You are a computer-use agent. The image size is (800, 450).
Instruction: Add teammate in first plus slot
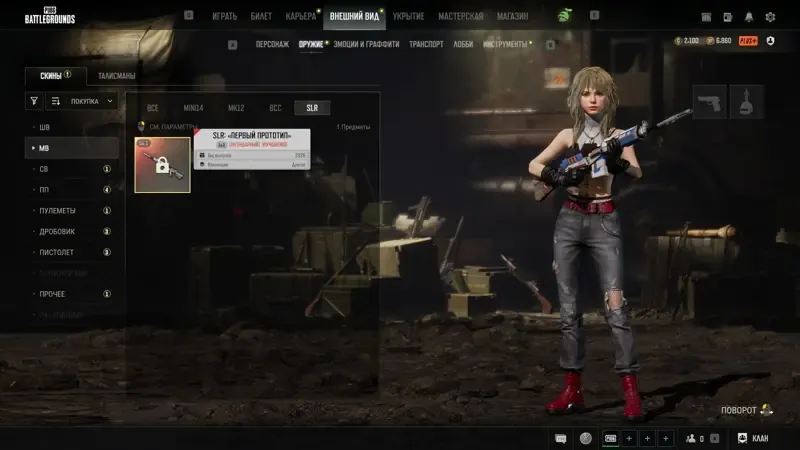[x=629, y=438]
